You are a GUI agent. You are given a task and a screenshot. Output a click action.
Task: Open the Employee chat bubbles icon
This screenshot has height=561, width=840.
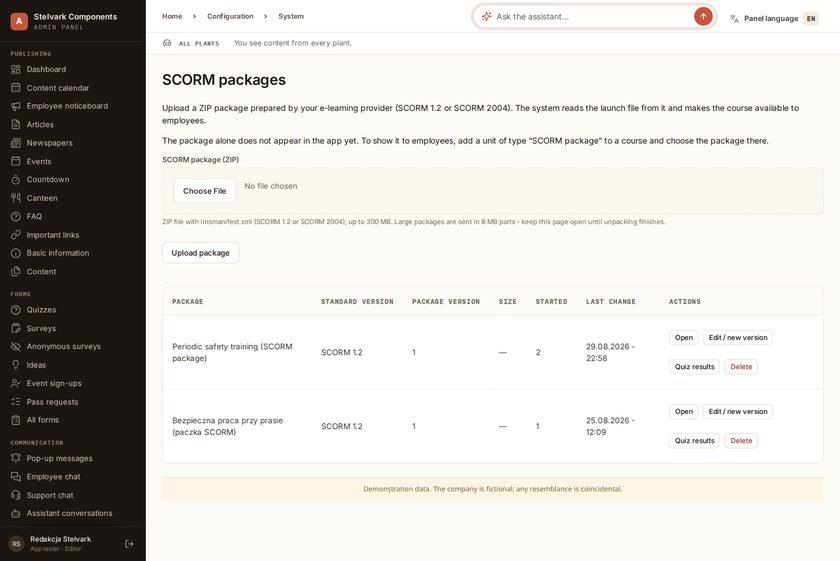point(16,476)
